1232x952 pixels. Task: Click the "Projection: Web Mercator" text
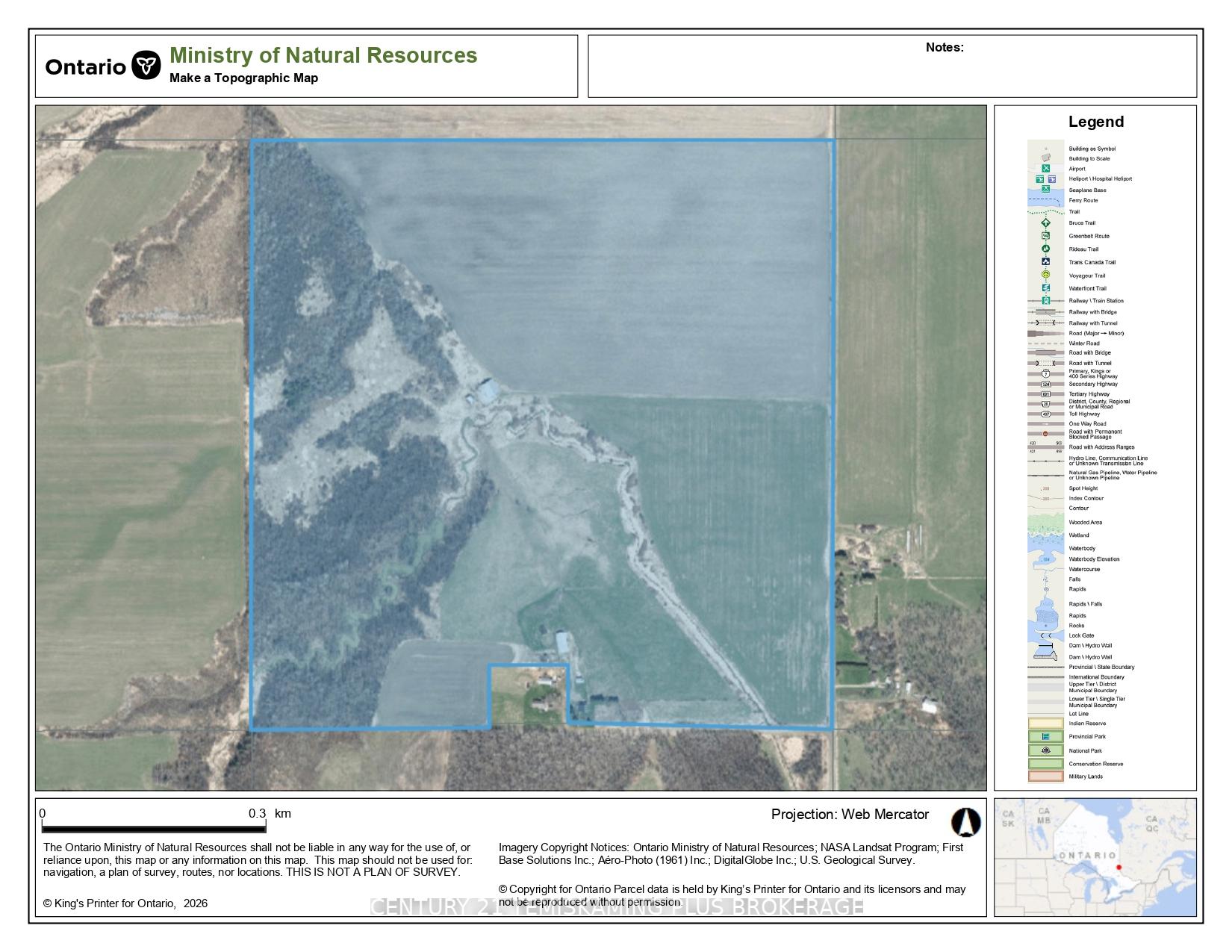point(850,815)
